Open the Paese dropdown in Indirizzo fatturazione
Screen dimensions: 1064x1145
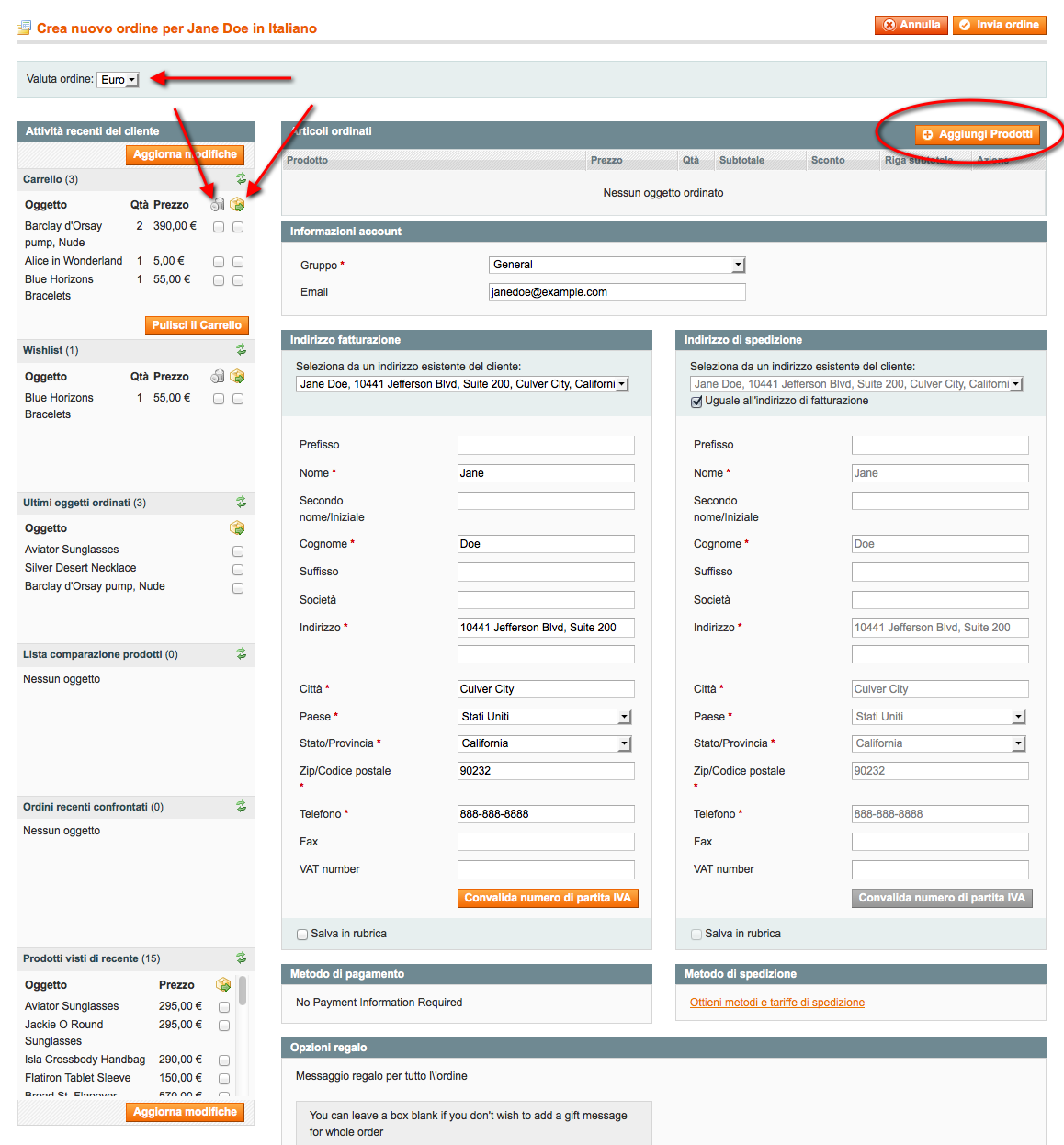544,716
